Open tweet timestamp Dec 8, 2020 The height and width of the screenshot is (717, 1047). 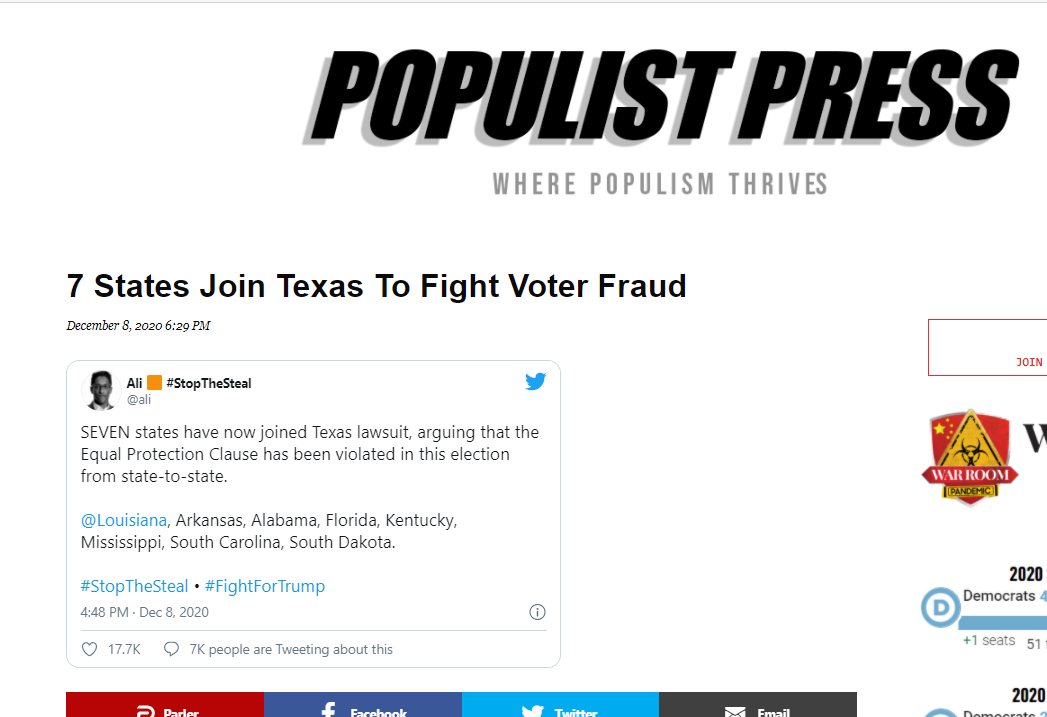point(144,612)
